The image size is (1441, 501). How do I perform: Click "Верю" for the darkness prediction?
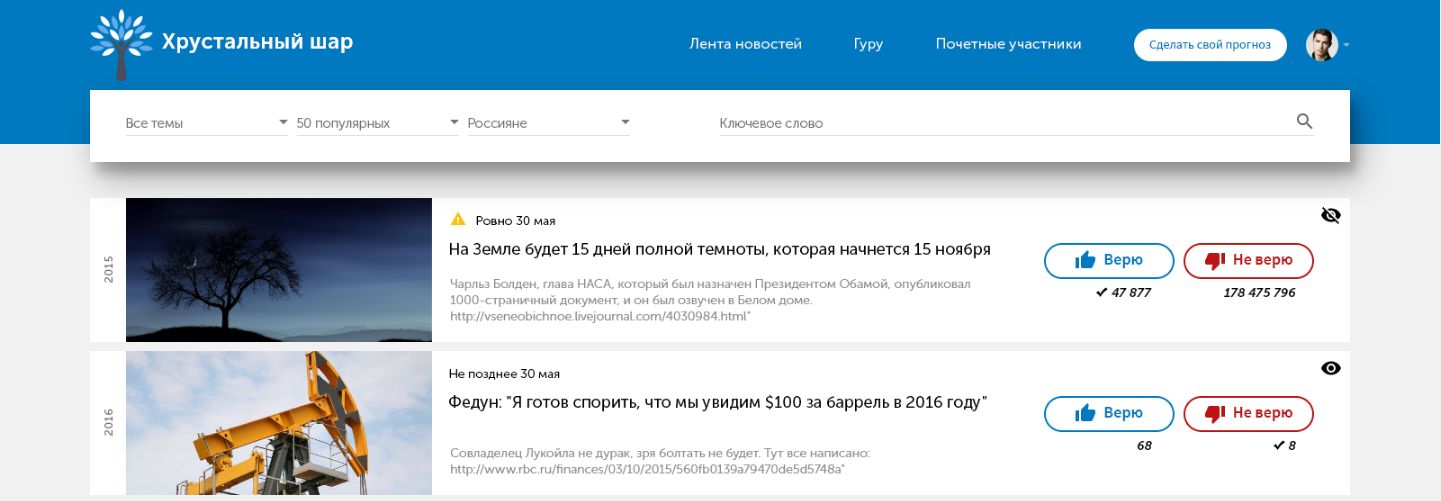point(1108,260)
